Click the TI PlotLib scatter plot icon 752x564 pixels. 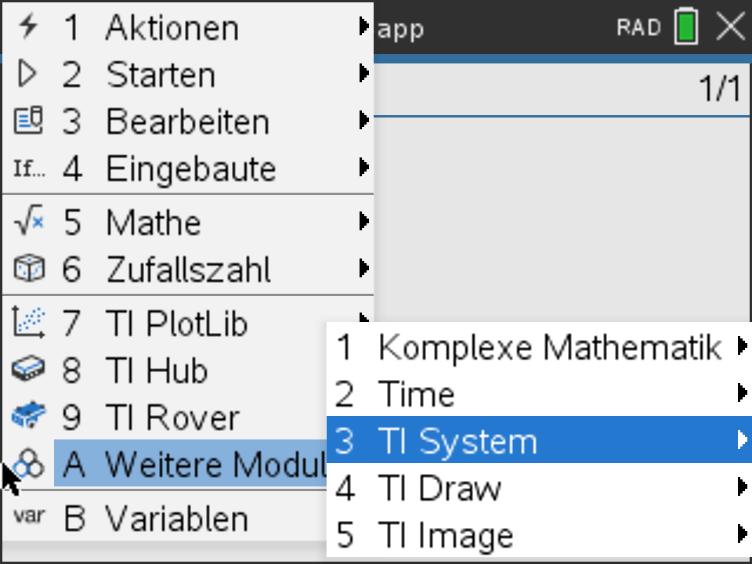pos(28,323)
